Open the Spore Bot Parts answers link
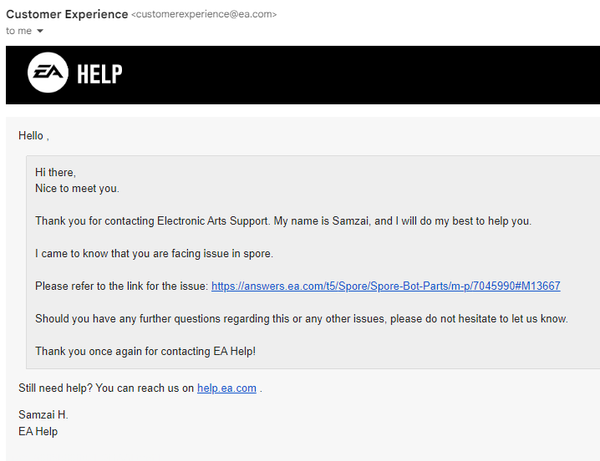600x461 pixels. (386, 286)
